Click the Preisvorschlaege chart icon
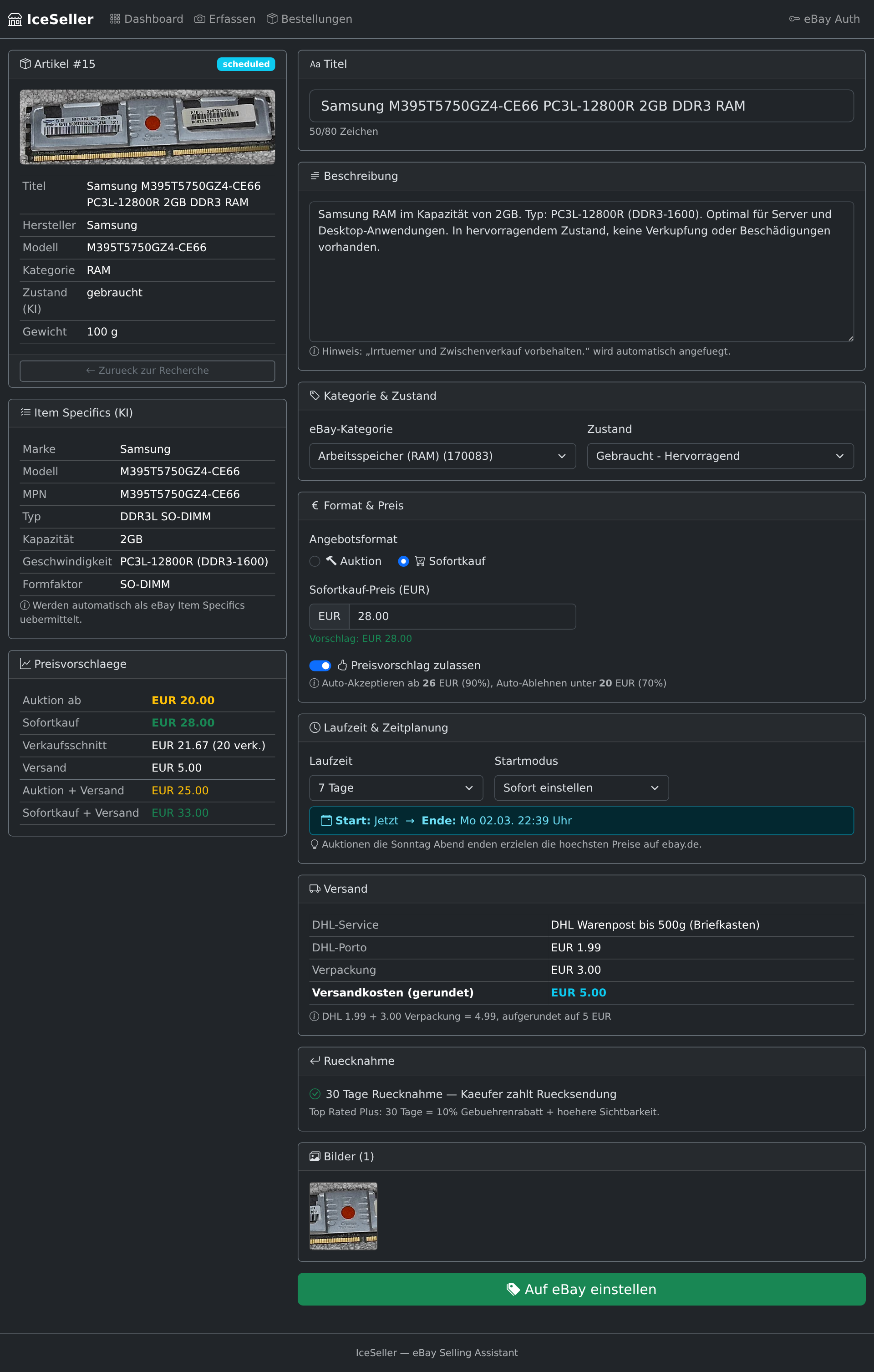 (x=25, y=664)
